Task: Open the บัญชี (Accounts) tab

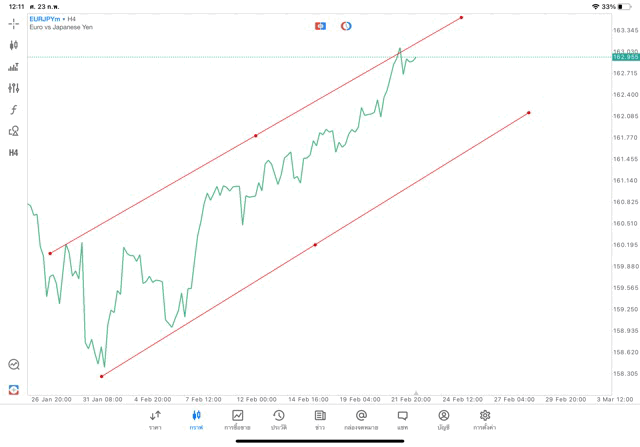Action: (x=443, y=419)
